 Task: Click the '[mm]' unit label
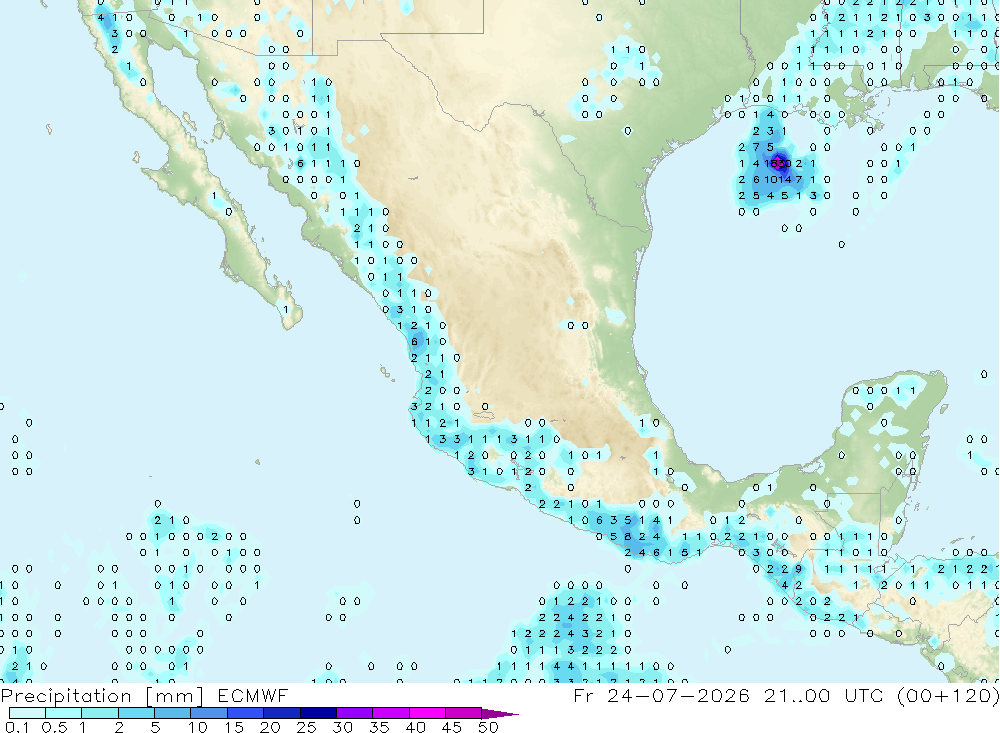pyautogui.click(x=174, y=696)
